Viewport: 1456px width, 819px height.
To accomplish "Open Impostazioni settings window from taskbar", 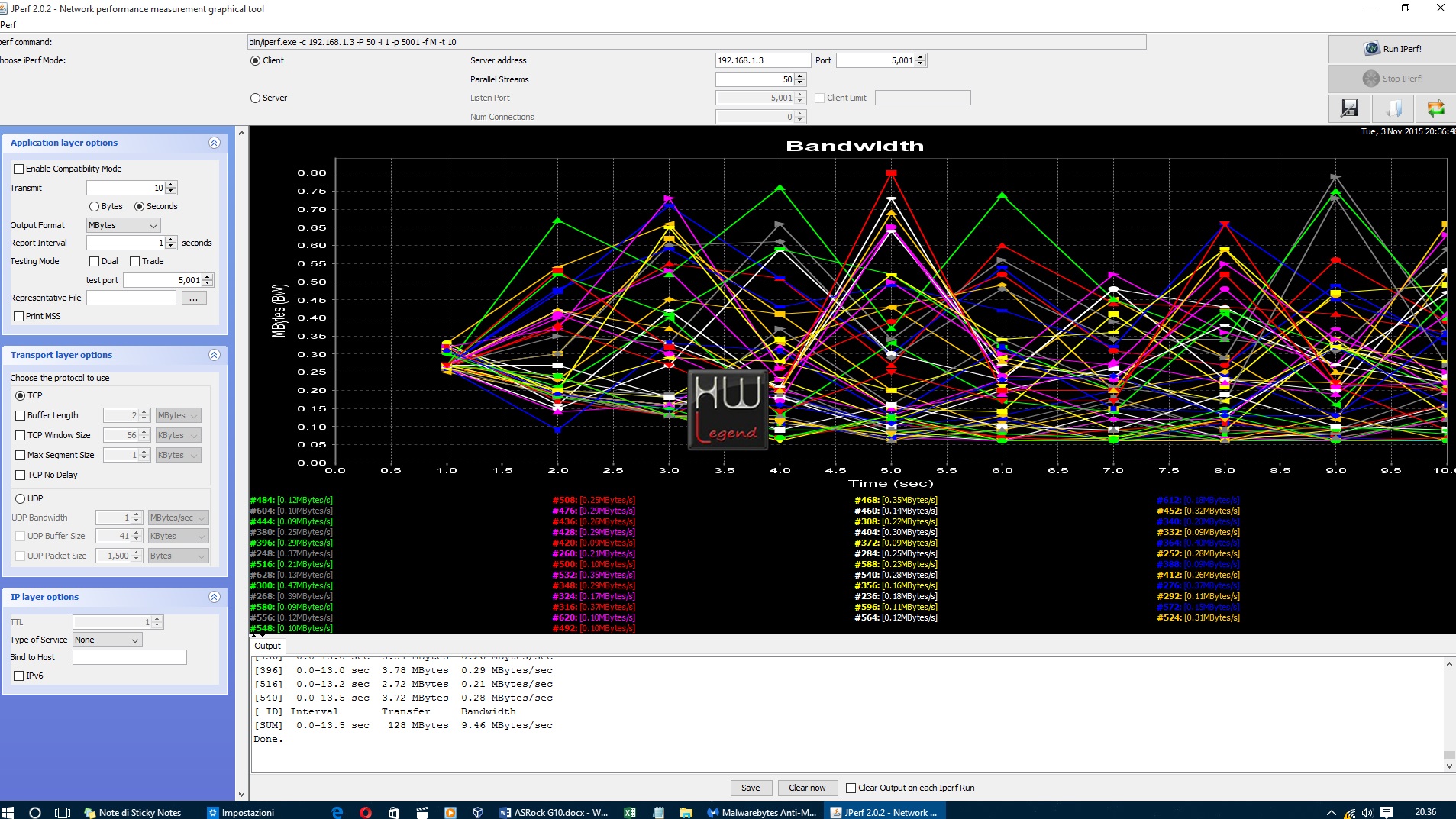I will tap(242, 812).
